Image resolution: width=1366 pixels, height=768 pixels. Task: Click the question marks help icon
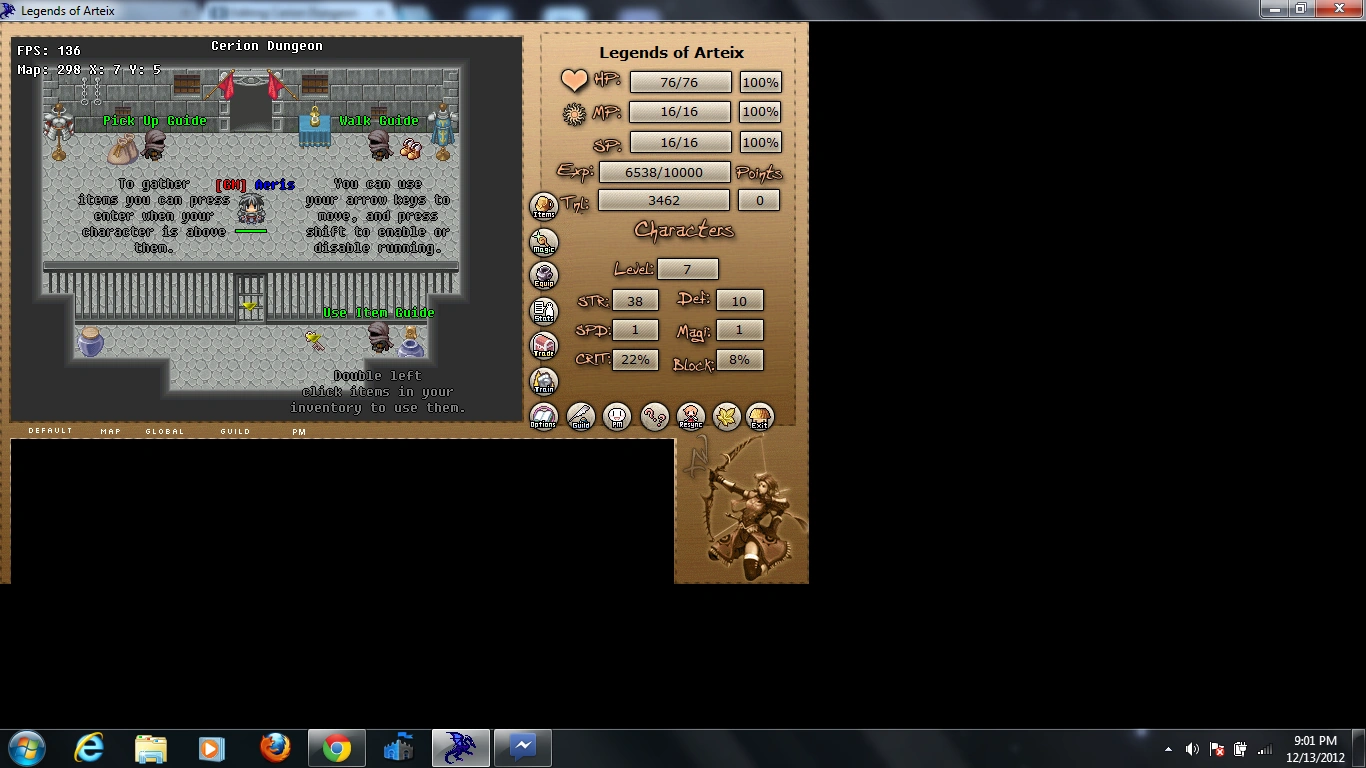point(655,417)
